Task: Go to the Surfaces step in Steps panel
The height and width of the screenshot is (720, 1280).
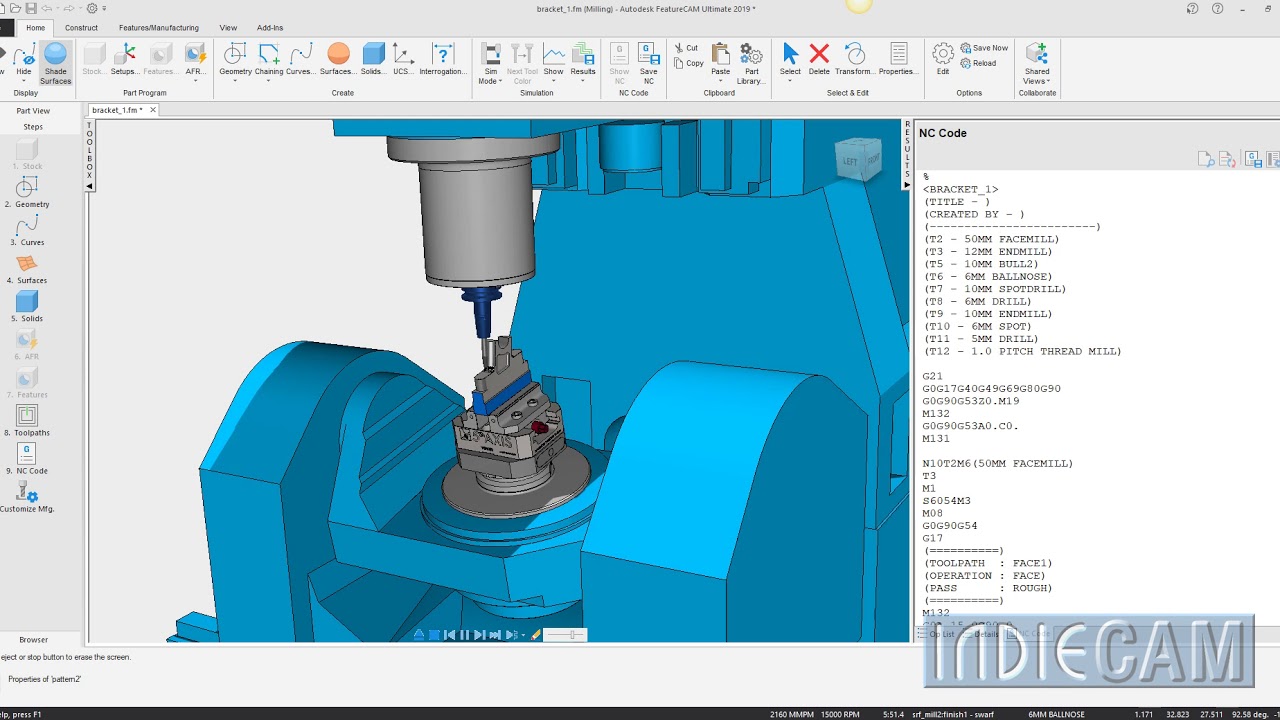Action: (27, 268)
